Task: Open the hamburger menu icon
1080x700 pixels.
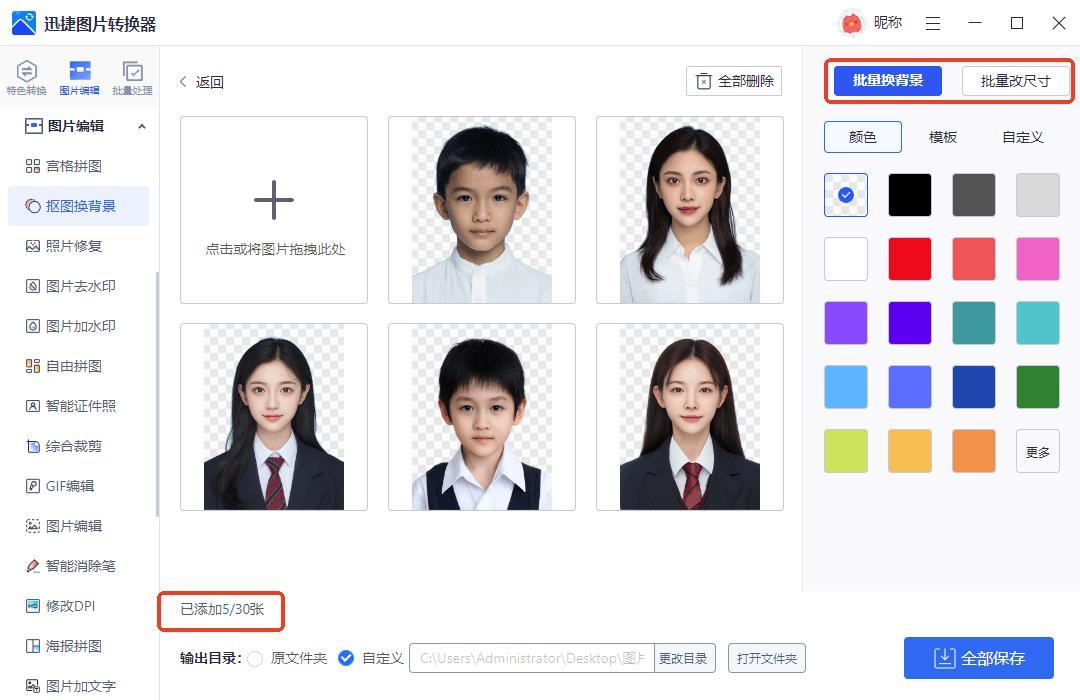Action: 933,23
